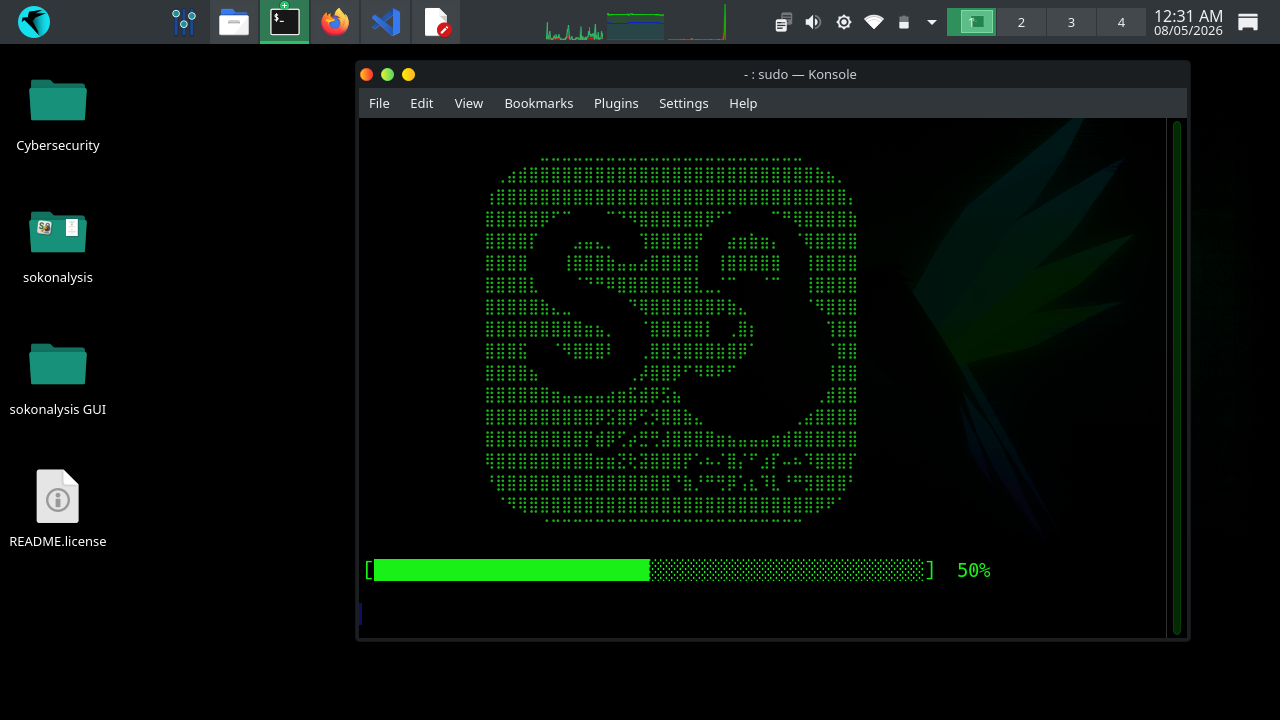Click the green window button in Konsole titlebar

[388, 74]
